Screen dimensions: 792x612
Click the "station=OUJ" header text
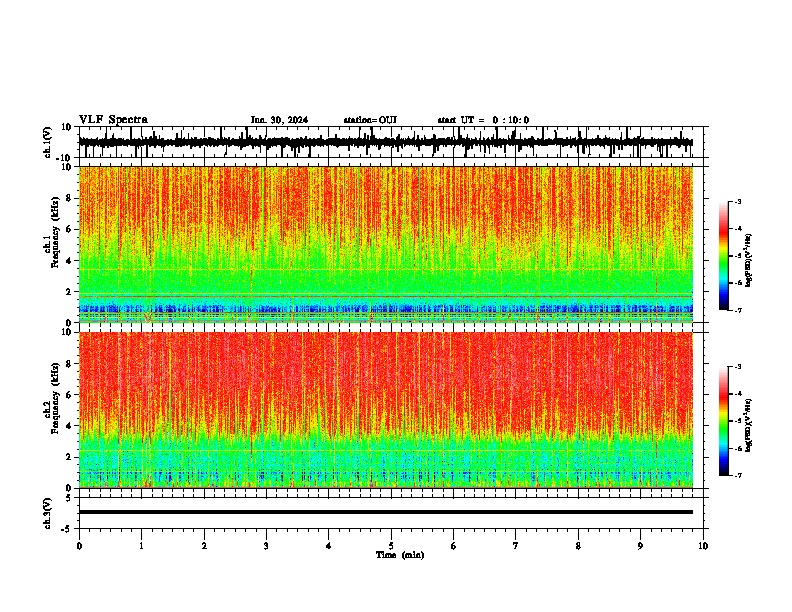click(370, 120)
